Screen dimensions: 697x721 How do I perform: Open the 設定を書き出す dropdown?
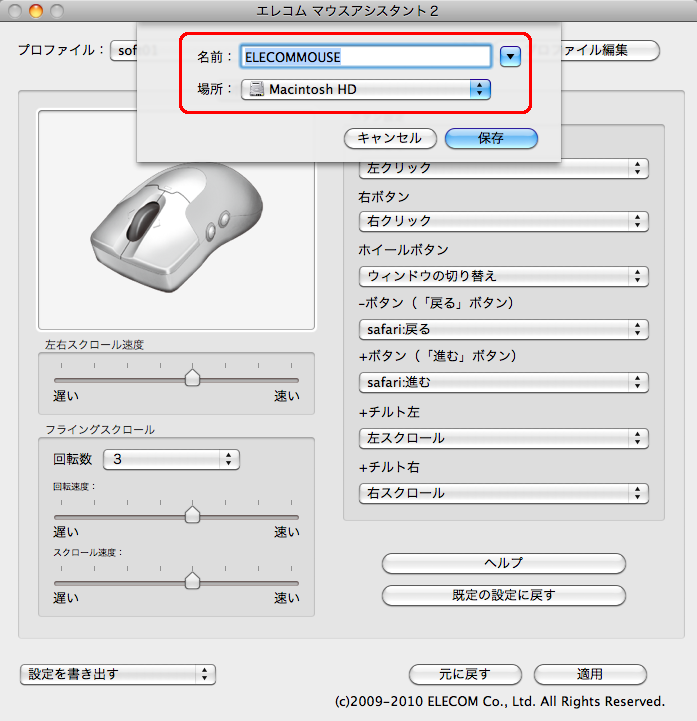[118, 675]
